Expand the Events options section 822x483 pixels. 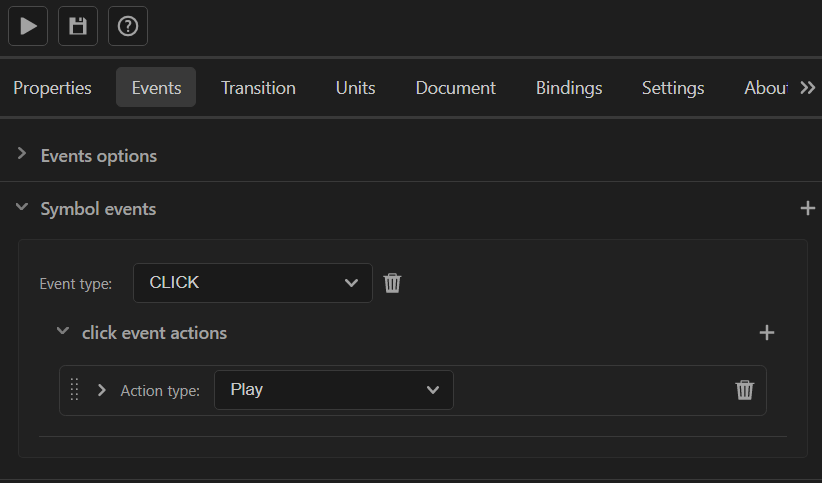coord(21,154)
